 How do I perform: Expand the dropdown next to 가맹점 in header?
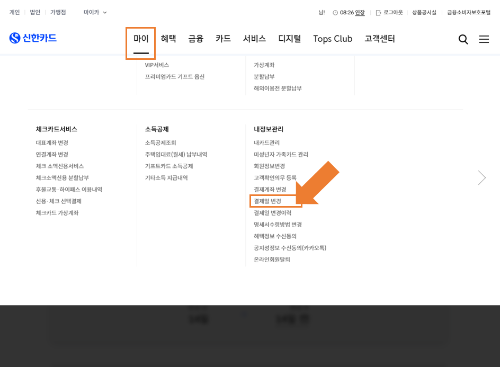pos(95,12)
